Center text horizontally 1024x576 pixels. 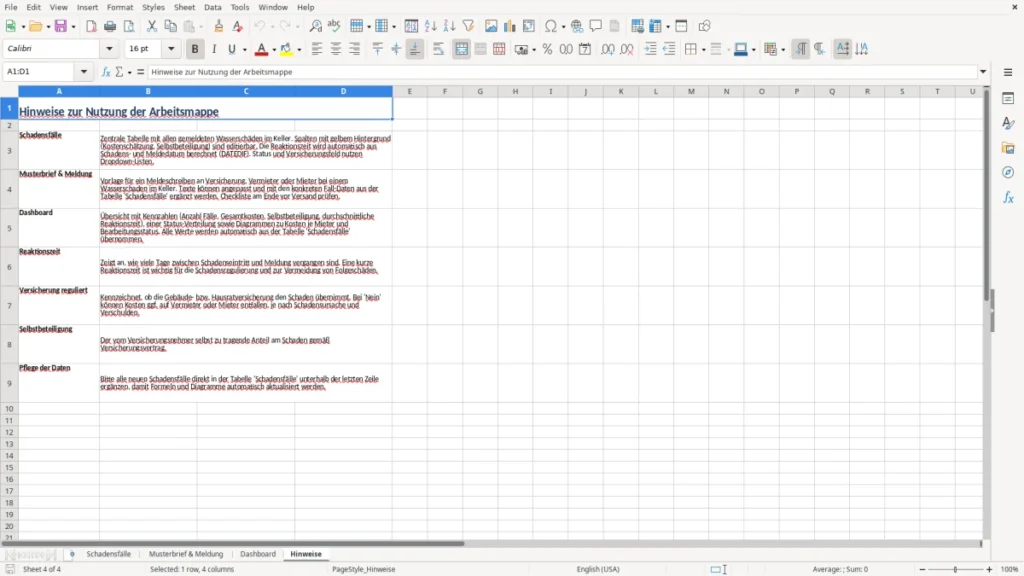336,49
